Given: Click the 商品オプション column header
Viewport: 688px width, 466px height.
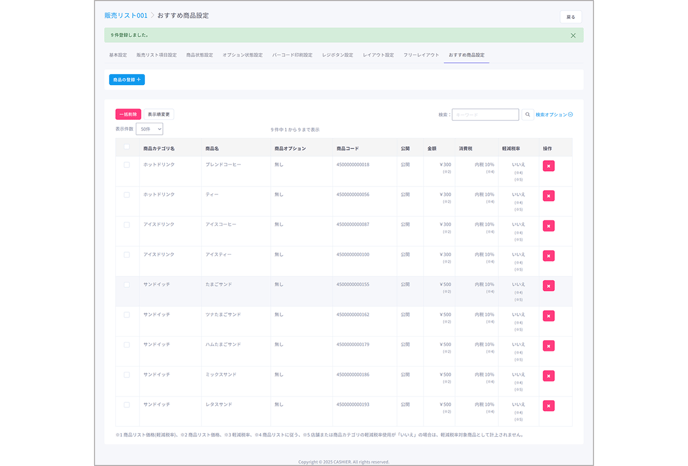Looking at the screenshot, I should (x=290, y=148).
